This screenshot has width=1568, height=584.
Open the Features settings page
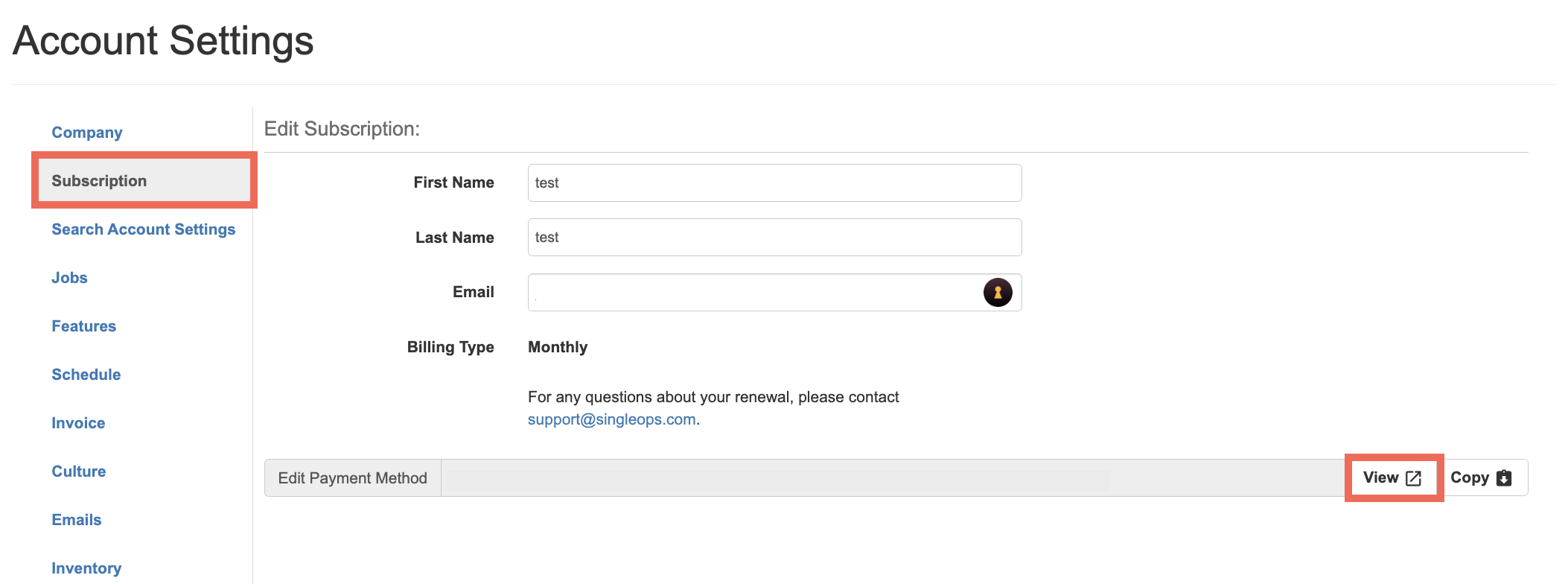point(83,326)
